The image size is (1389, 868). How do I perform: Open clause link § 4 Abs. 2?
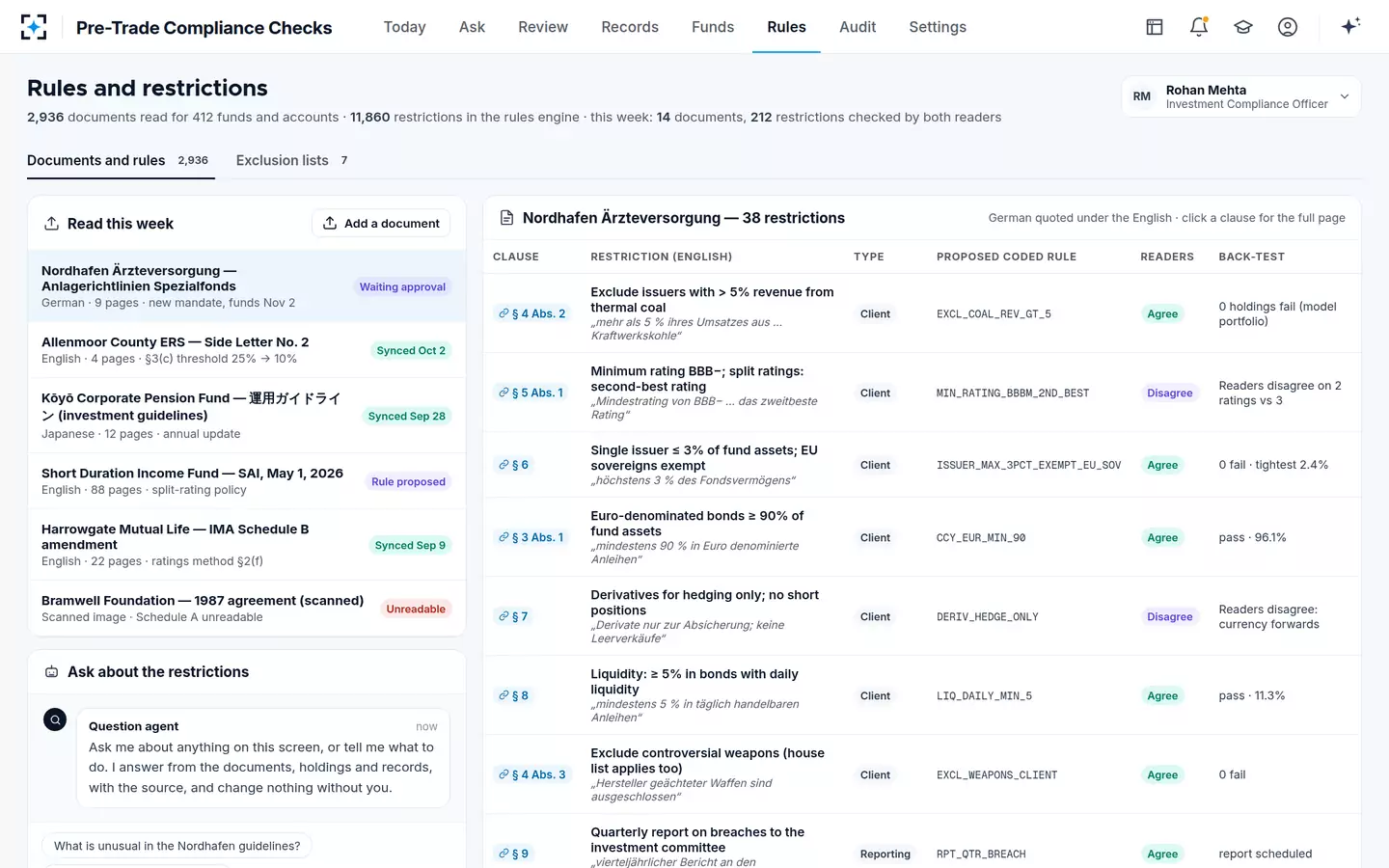click(x=532, y=313)
